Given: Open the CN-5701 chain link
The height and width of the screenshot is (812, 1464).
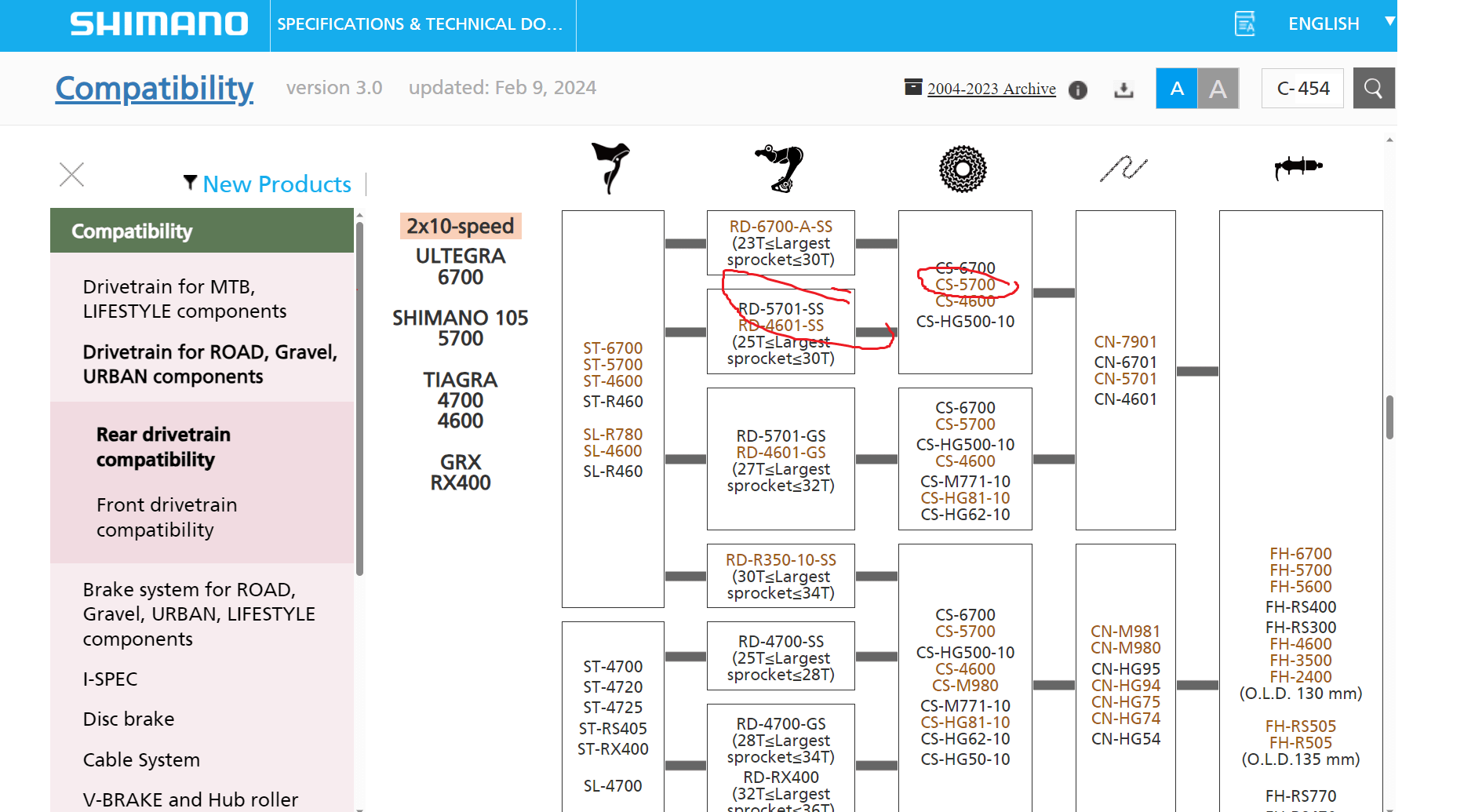Looking at the screenshot, I should [1125, 379].
